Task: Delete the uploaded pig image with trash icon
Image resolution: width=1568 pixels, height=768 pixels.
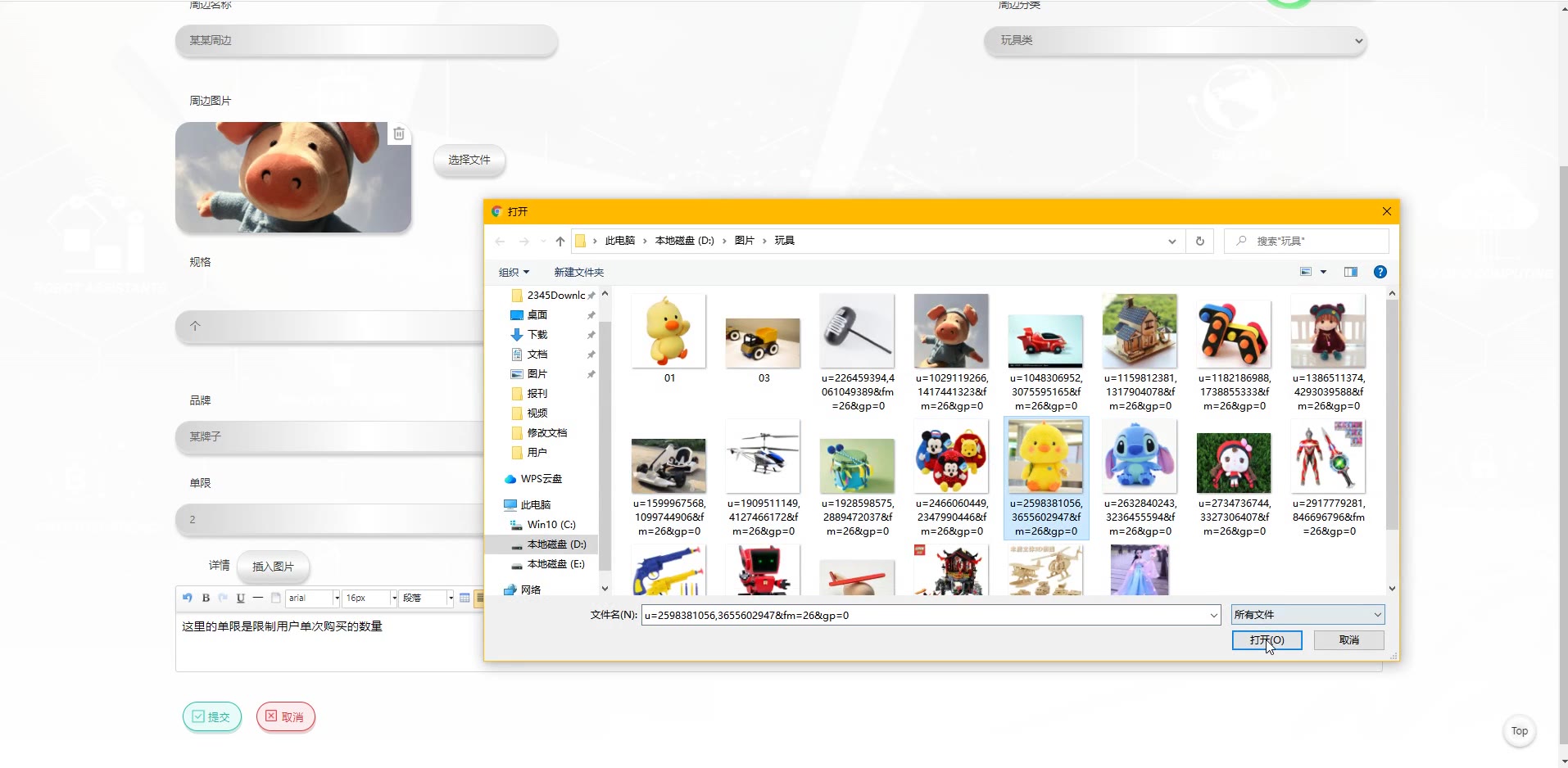Action: coord(399,133)
